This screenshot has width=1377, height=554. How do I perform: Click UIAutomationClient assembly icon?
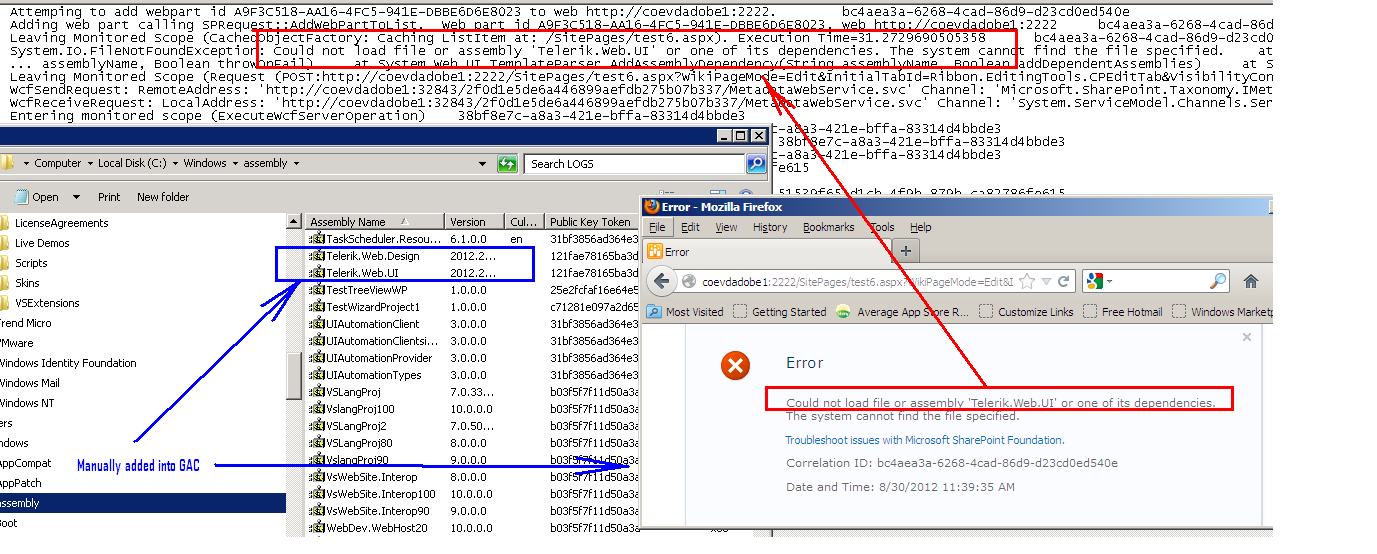coord(317,324)
